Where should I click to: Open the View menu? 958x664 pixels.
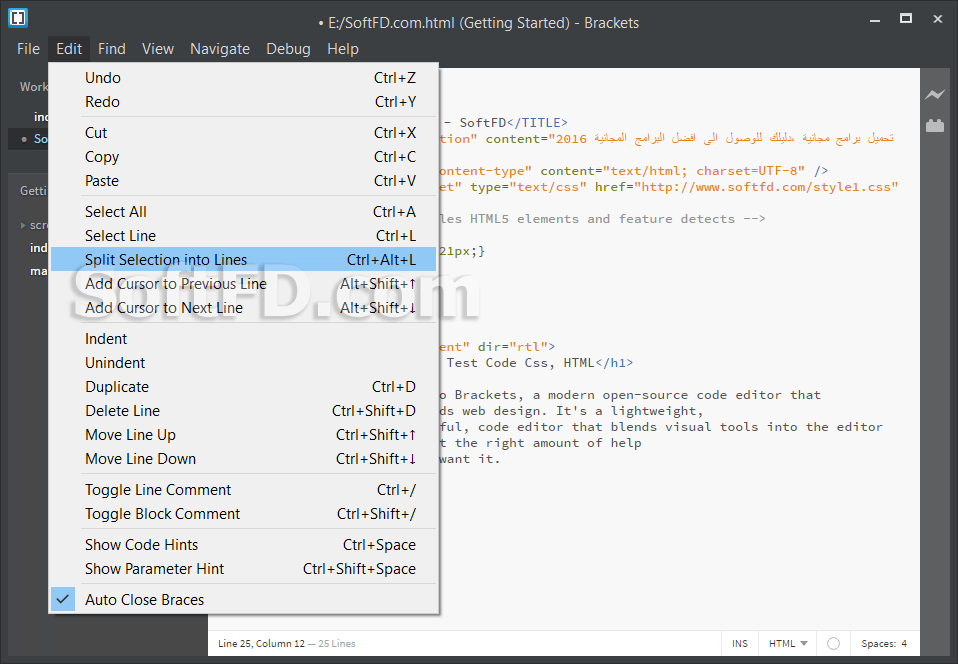158,49
